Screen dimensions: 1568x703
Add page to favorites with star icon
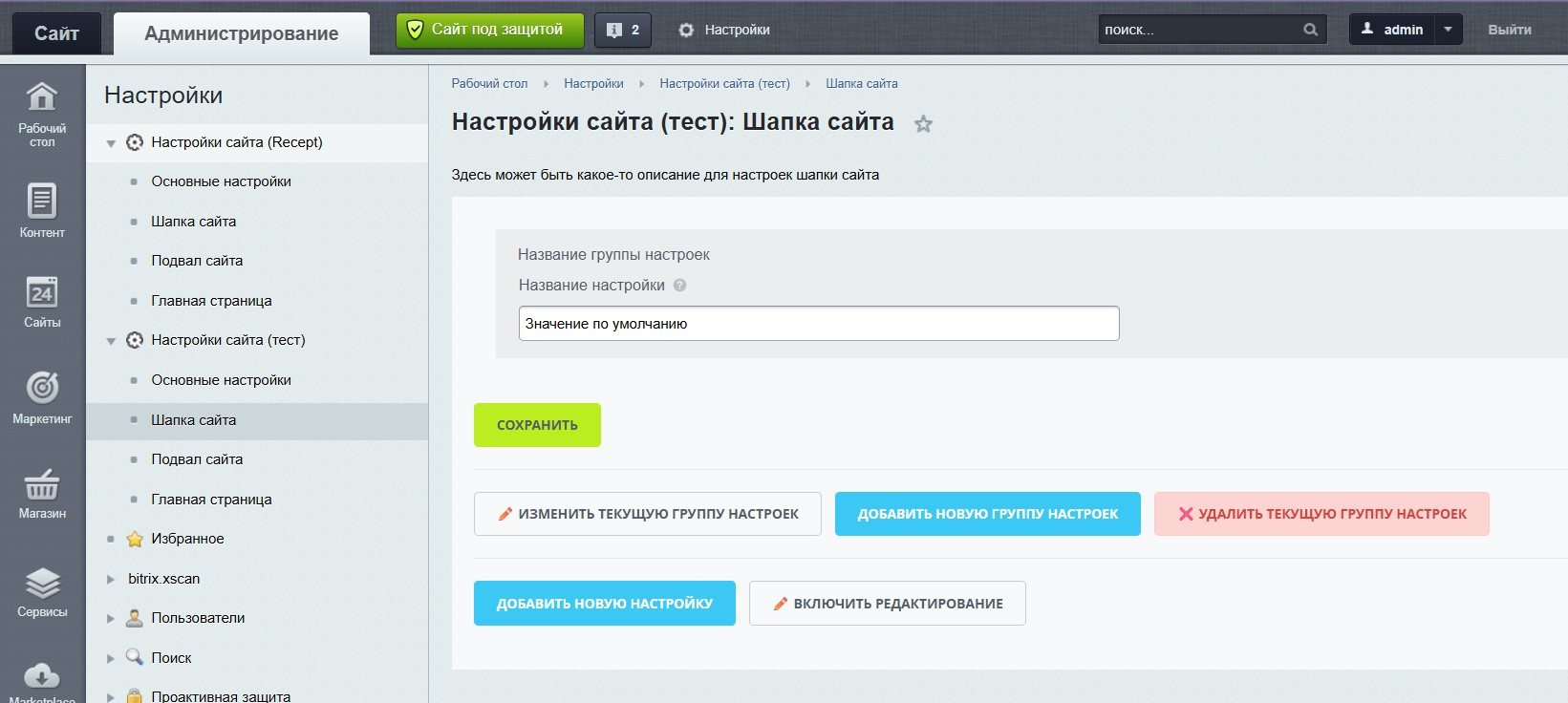pos(923,124)
